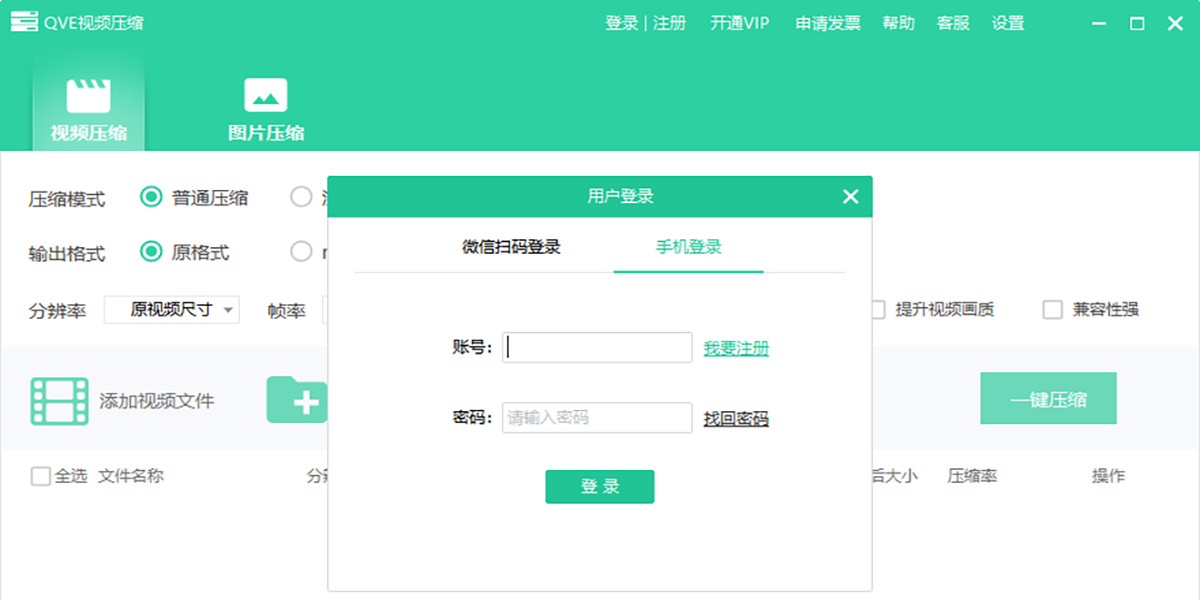Select 原格式 output format radio button
Viewport: 1200px width, 600px height.
point(151,252)
